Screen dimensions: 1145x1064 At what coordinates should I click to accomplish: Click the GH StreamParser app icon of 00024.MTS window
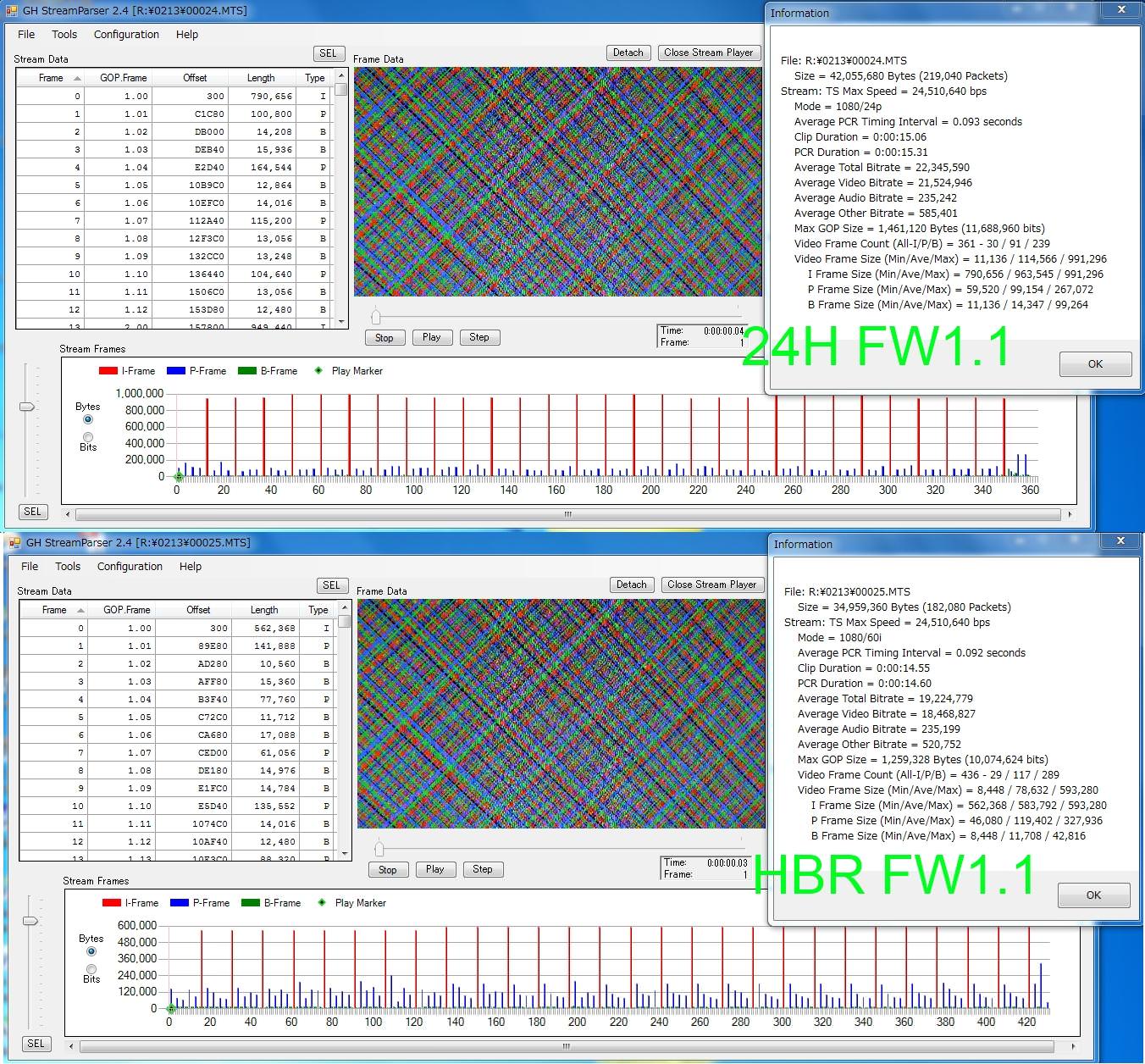(x=11, y=11)
